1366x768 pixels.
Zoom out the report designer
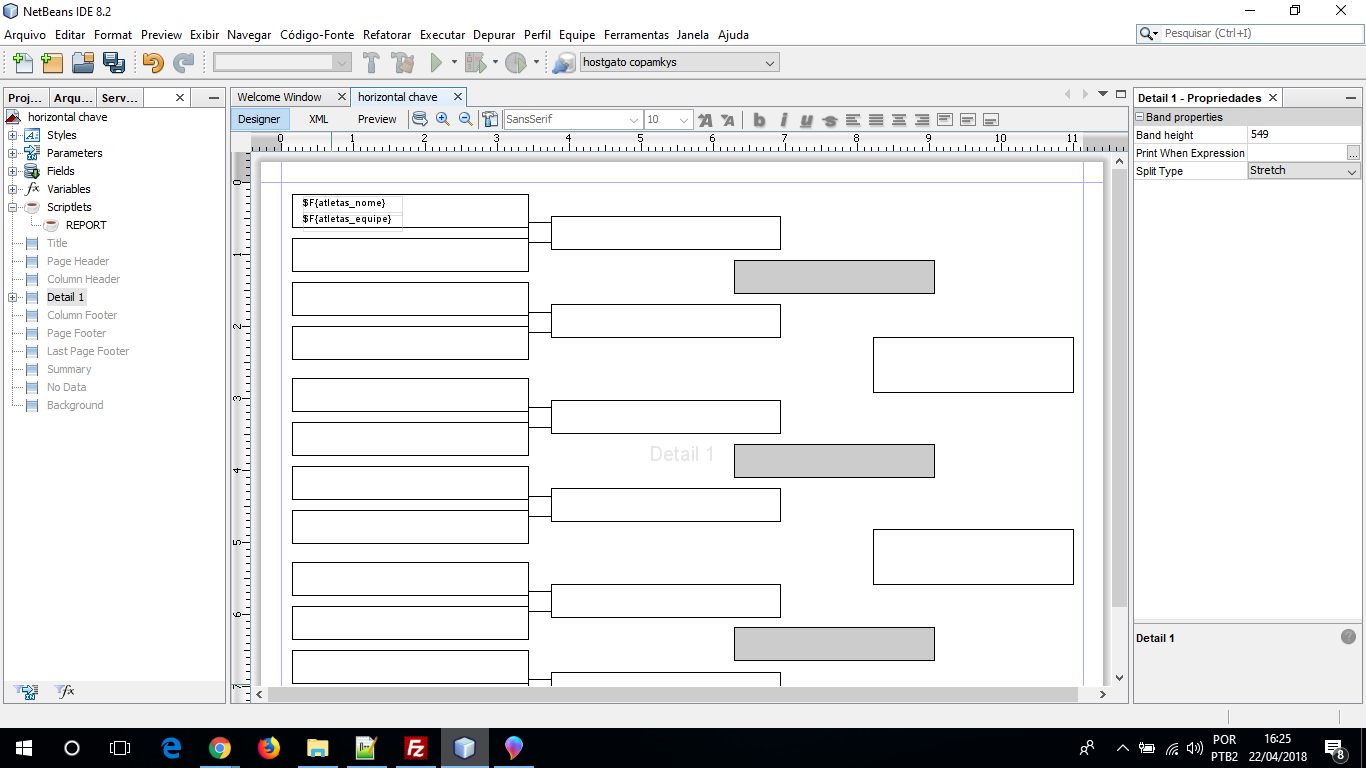(466, 119)
